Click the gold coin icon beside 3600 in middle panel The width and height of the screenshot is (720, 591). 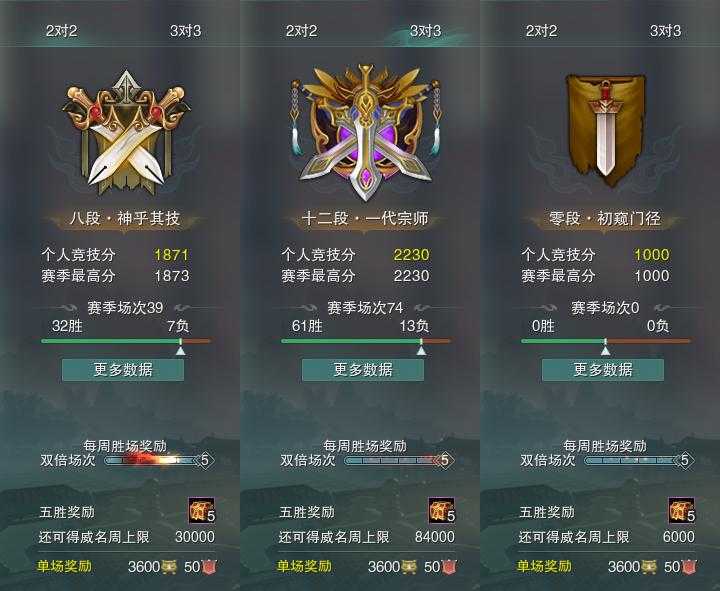click(x=410, y=567)
